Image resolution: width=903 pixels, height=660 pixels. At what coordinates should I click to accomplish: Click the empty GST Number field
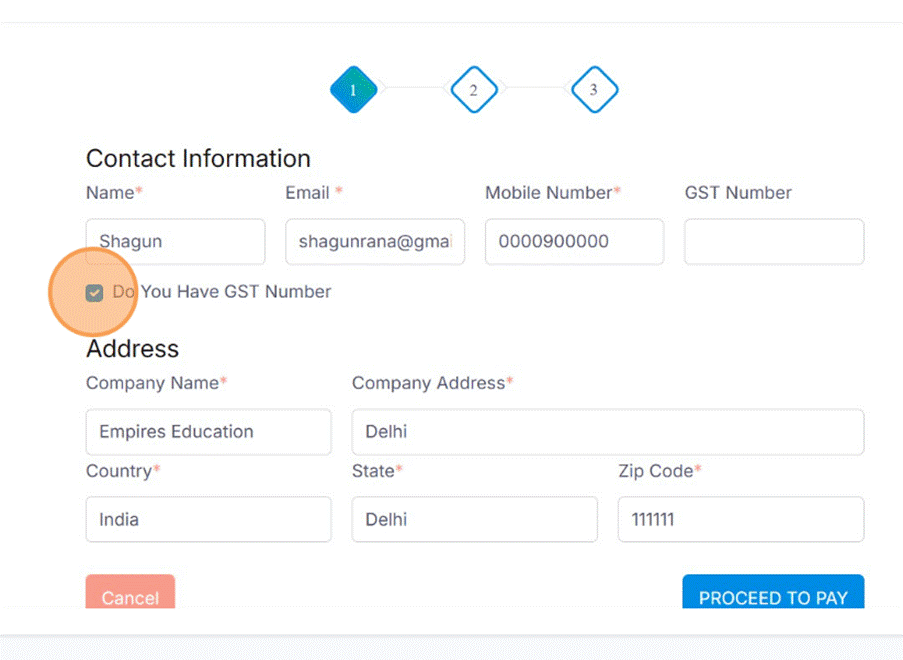[x=774, y=242]
